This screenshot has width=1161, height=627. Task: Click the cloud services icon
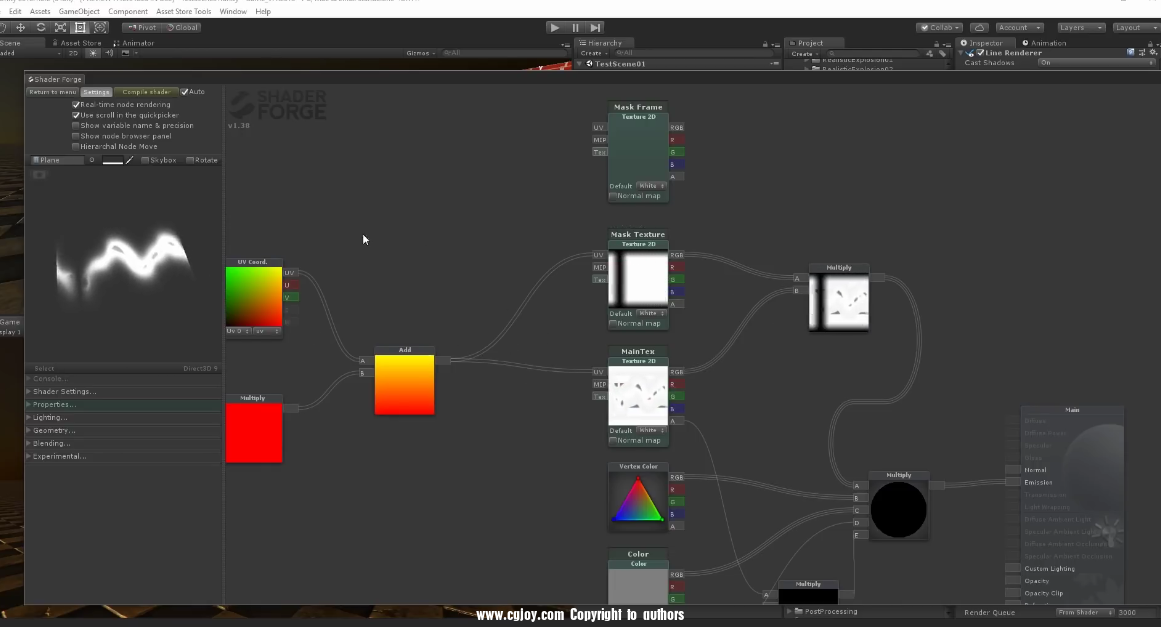pos(979,28)
